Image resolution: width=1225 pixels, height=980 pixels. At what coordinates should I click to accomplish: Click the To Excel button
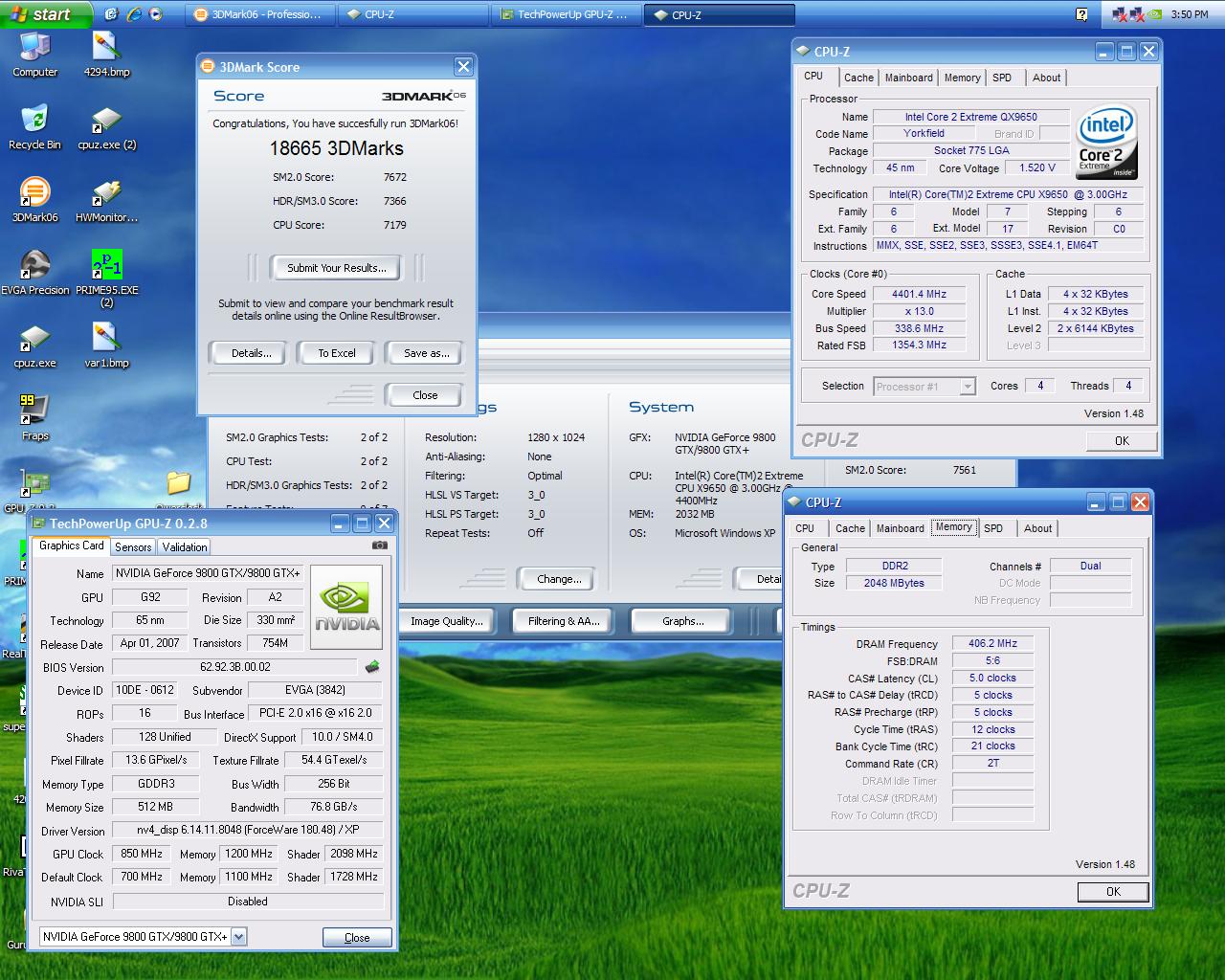pyautogui.click(x=337, y=353)
